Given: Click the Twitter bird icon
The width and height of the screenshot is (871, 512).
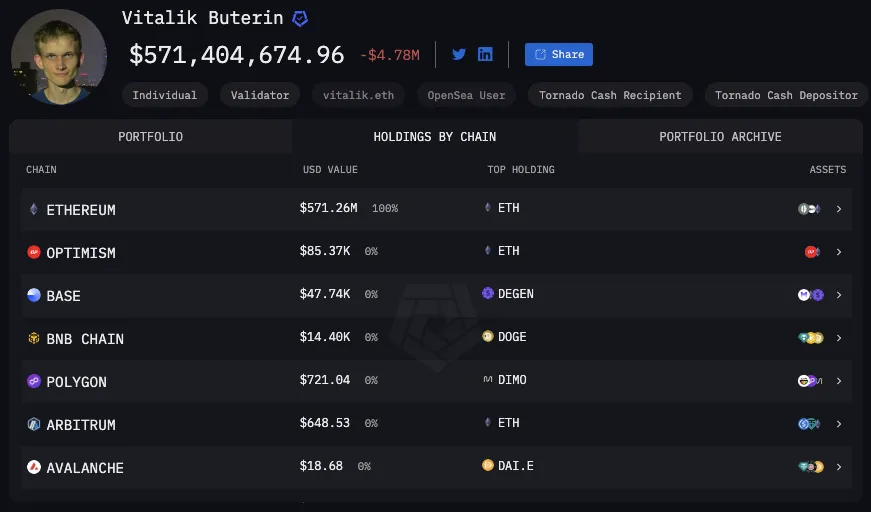Looking at the screenshot, I should click(x=459, y=54).
